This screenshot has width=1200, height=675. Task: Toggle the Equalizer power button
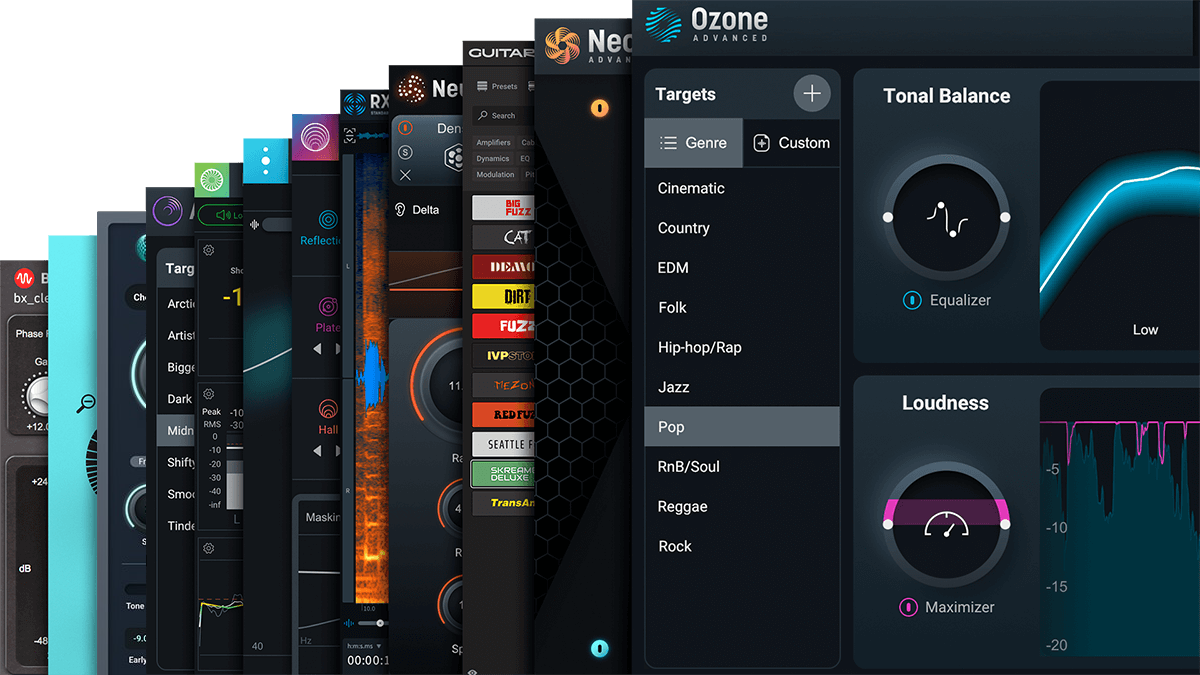click(912, 300)
